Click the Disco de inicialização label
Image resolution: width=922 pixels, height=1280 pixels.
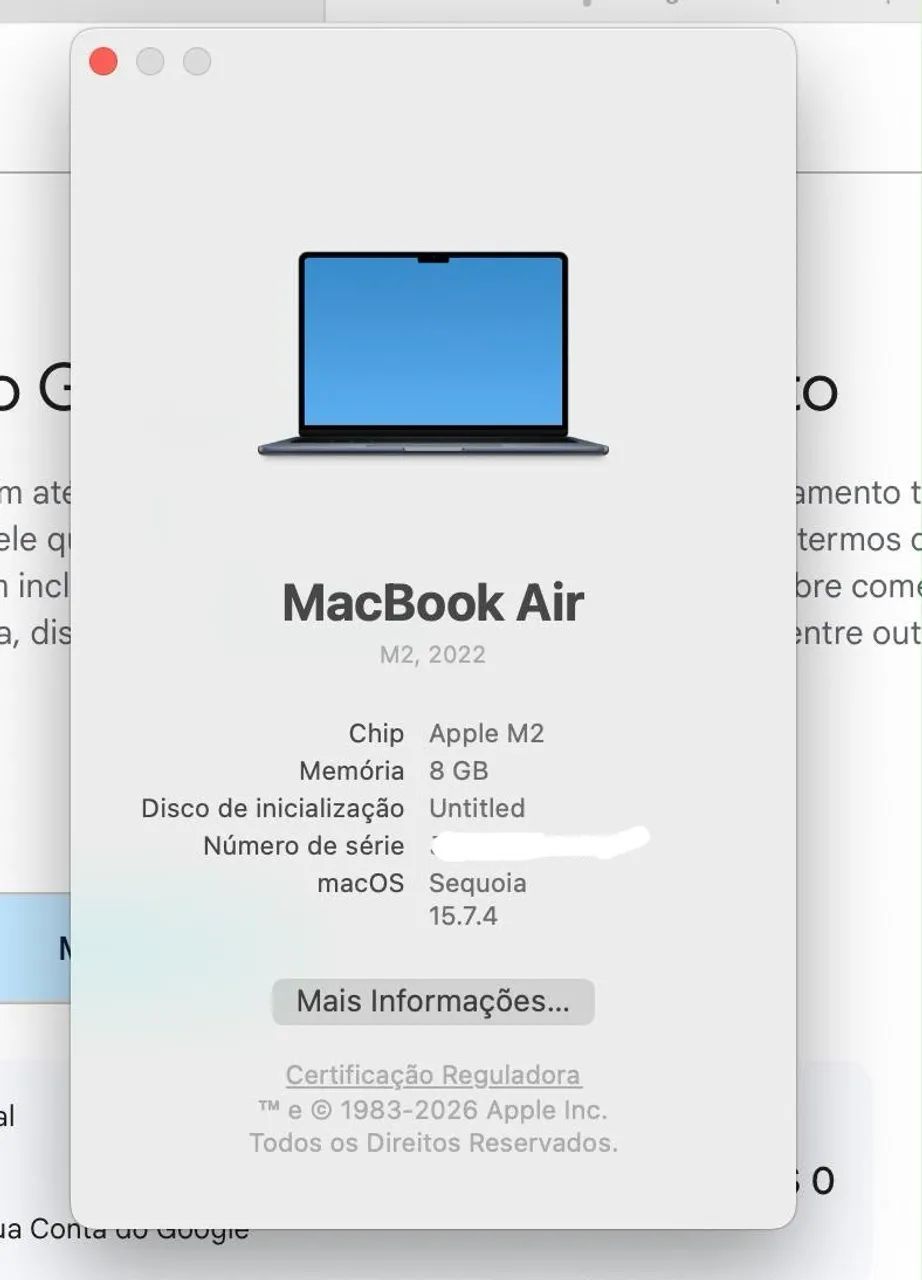273,808
